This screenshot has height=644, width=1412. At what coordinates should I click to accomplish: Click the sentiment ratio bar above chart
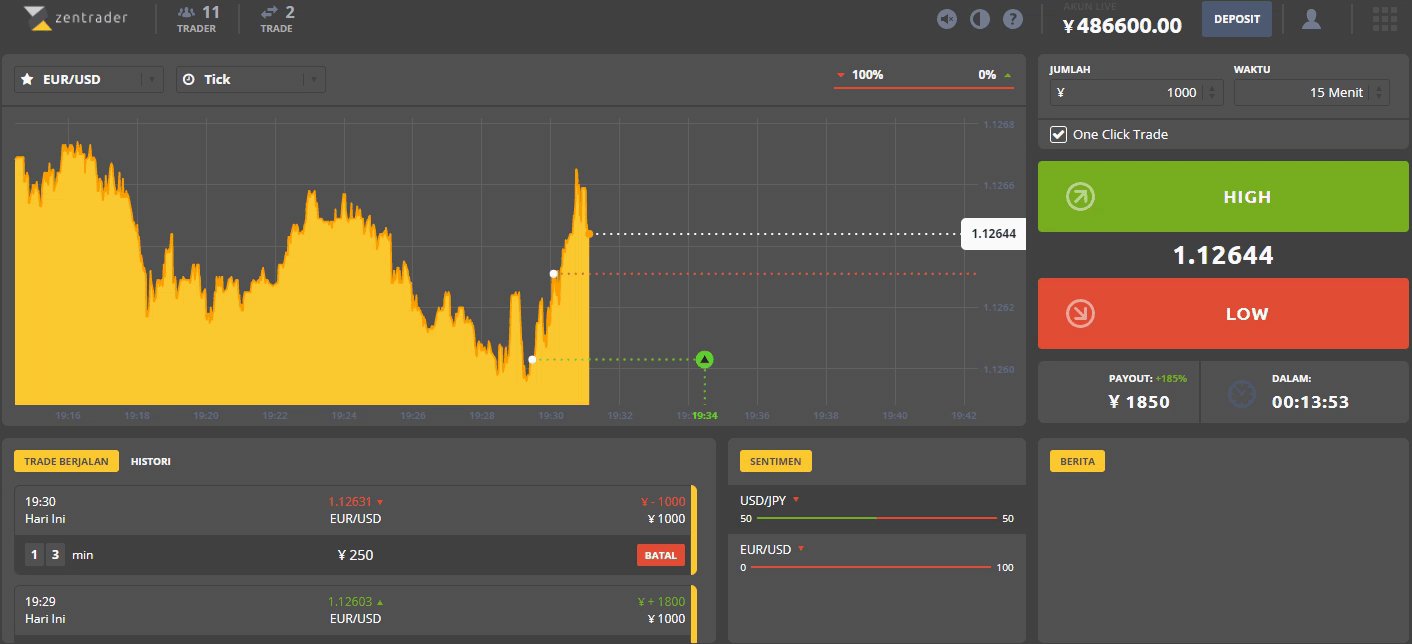point(924,88)
